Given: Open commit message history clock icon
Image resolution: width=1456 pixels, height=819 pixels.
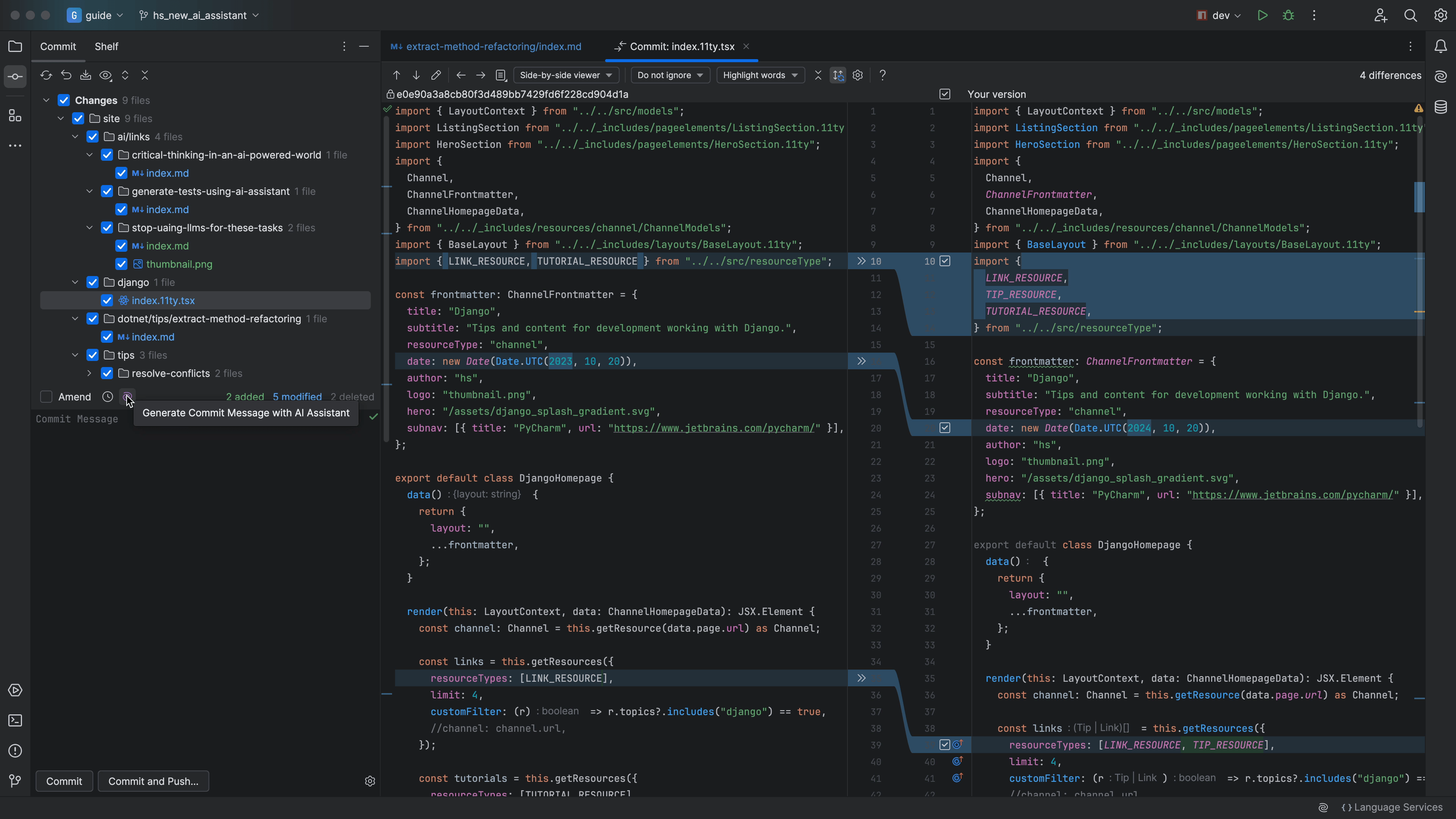Looking at the screenshot, I should [x=107, y=397].
